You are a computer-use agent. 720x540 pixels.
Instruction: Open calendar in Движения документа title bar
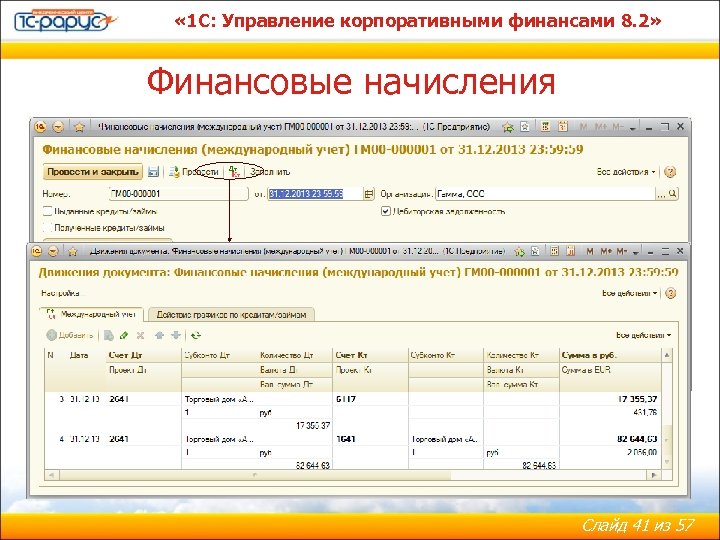(571, 251)
